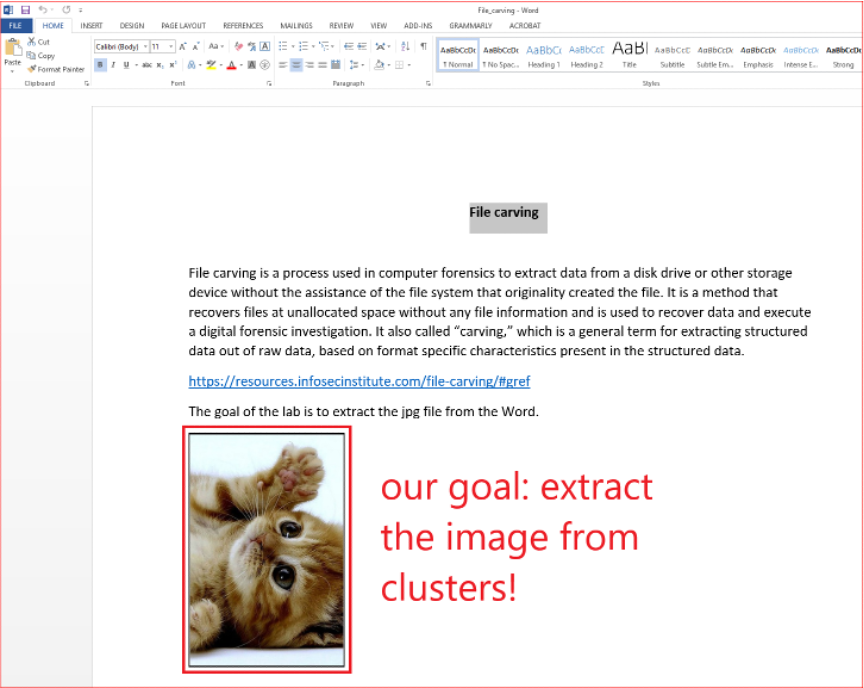
Task: Open the font size dropdown showing 11
Action: pos(171,47)
